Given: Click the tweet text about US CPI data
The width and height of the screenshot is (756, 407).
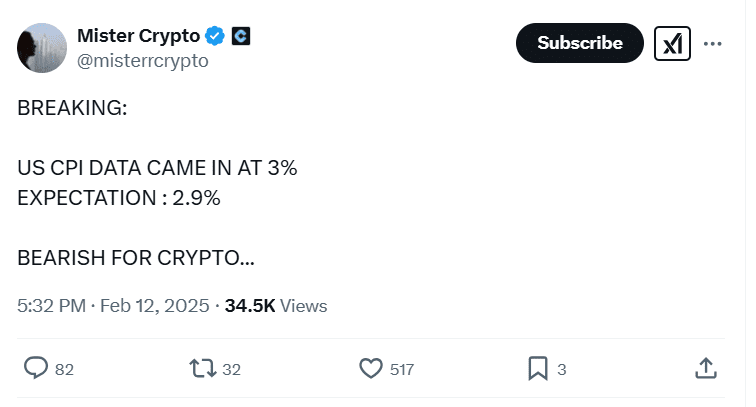Looking at the screenshot, I should (157, 169).
